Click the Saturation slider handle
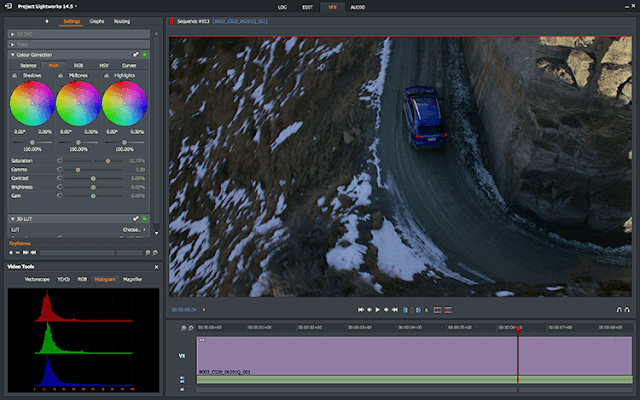 (x=108, y=161)
